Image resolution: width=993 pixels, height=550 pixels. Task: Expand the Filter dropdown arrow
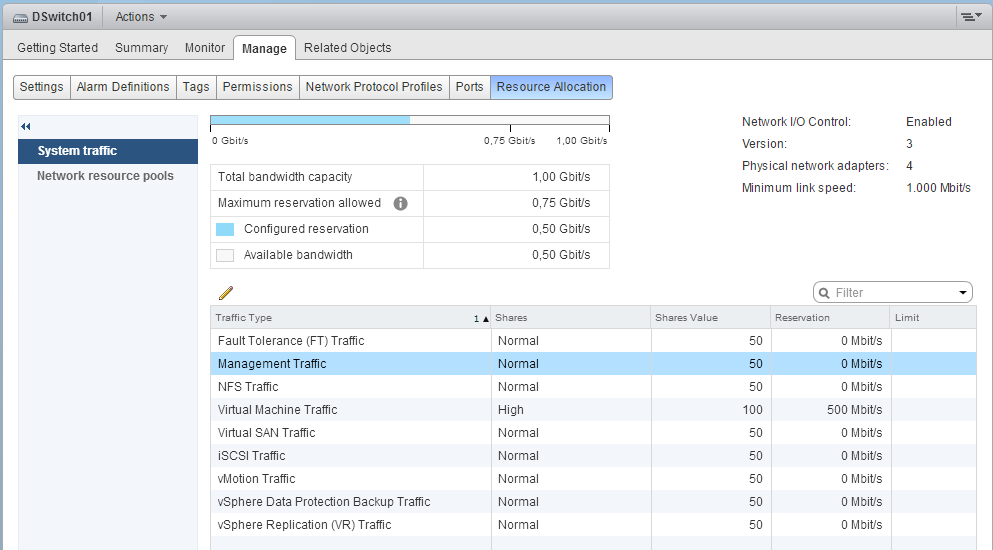coord(962,293)
